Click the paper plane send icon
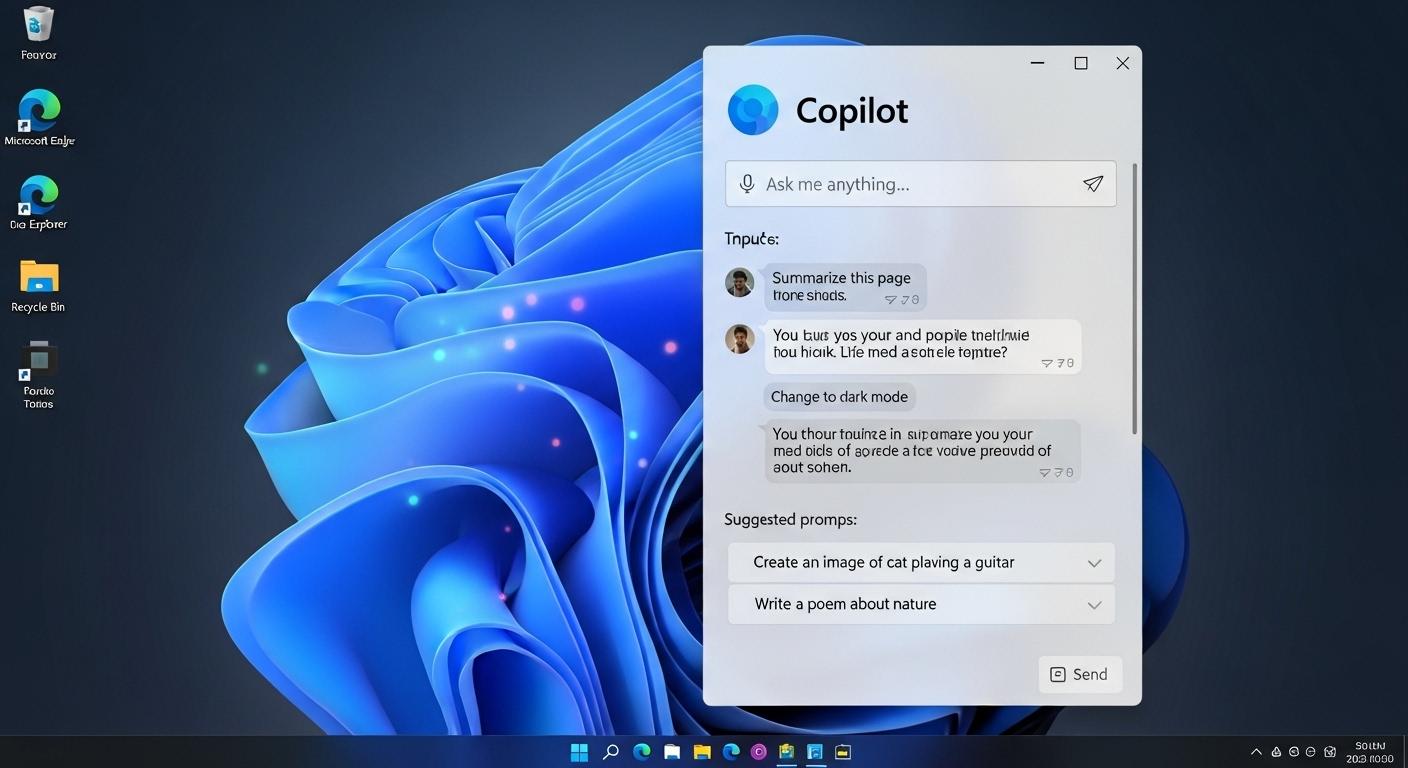This screenshot has width=1408, height=768. pos(1092,183)
